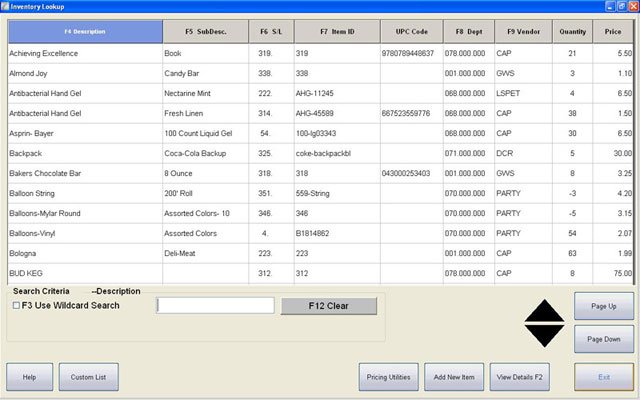Click the Inventory Lookup title bar icon
The image size is (640, 400).
point(6,6)
